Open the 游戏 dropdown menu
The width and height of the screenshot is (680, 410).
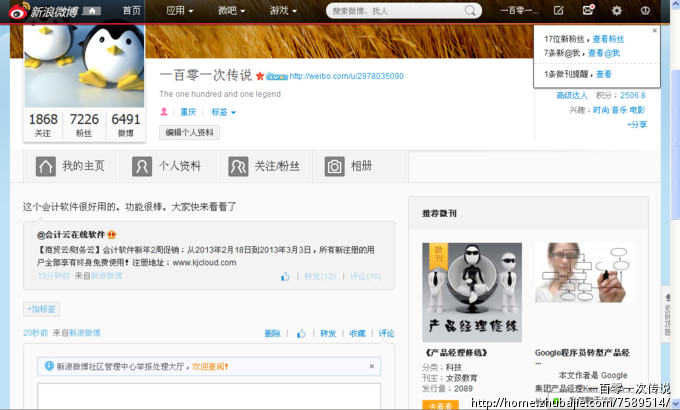[x=283, y=11]
